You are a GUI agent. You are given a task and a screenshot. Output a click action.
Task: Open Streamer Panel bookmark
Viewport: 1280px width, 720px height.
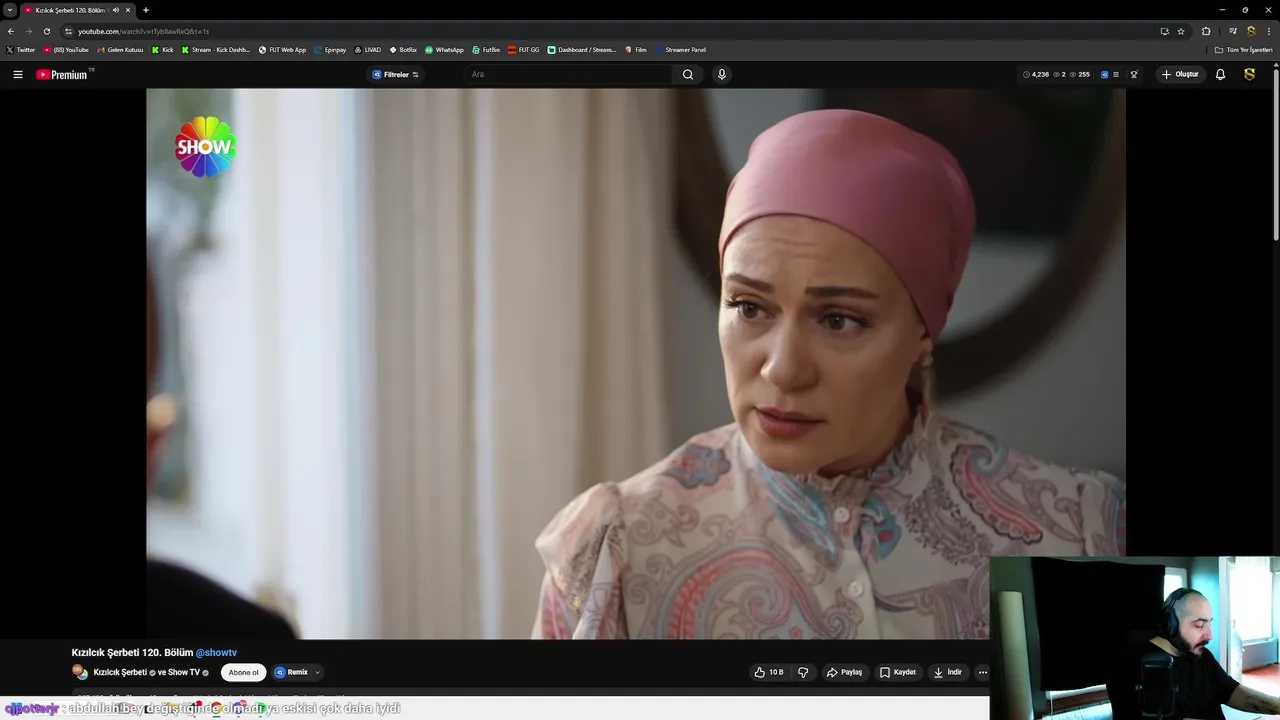pyautogui.click(x=681, y=49)
